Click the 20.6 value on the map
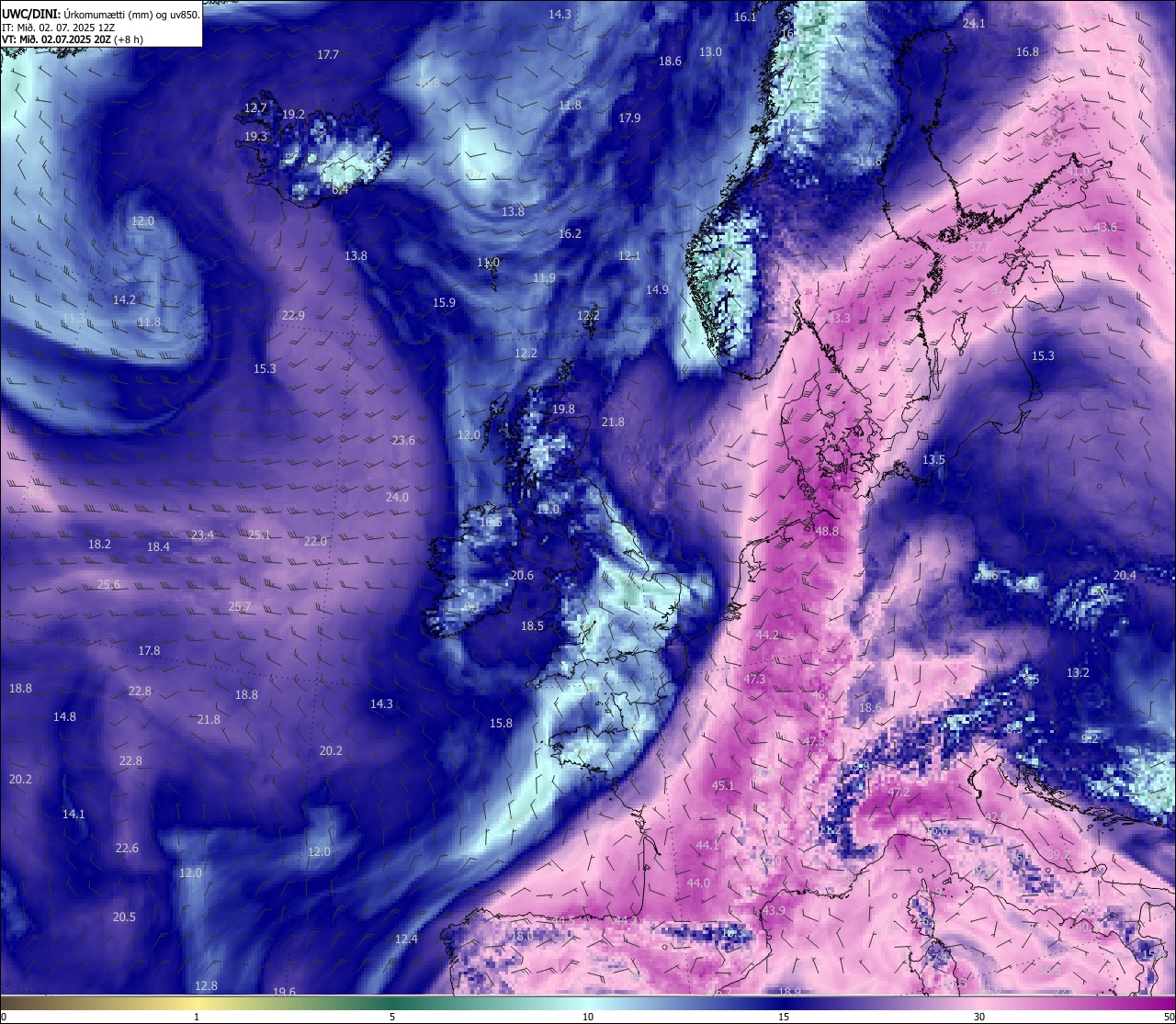The height and width of the screenshot is (1024, 1176). coord(522,576)
